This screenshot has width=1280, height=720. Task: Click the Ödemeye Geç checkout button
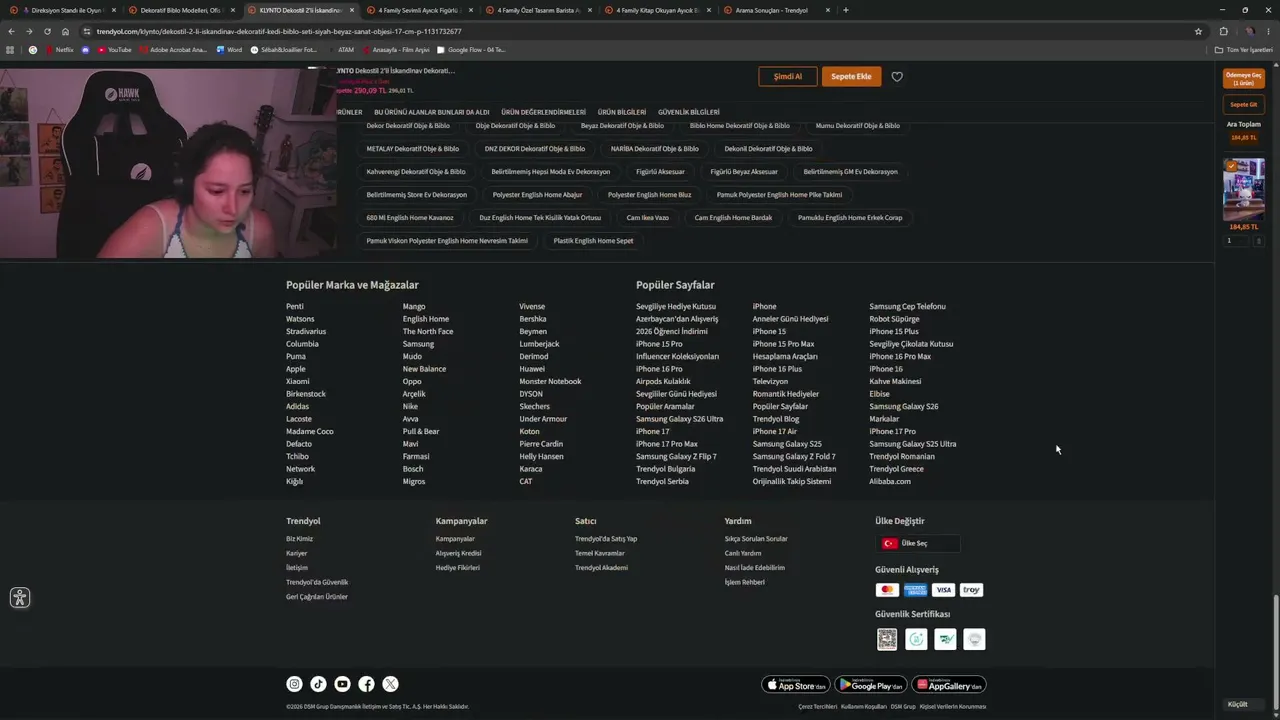coord(1244,78)
